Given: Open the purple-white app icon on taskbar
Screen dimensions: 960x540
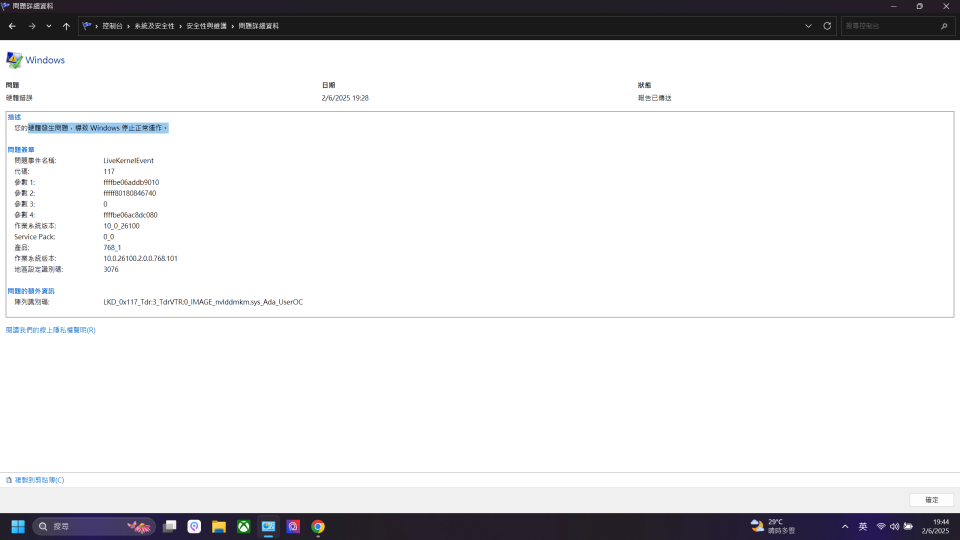Looking at the screenshot, I should pos(194,527).
